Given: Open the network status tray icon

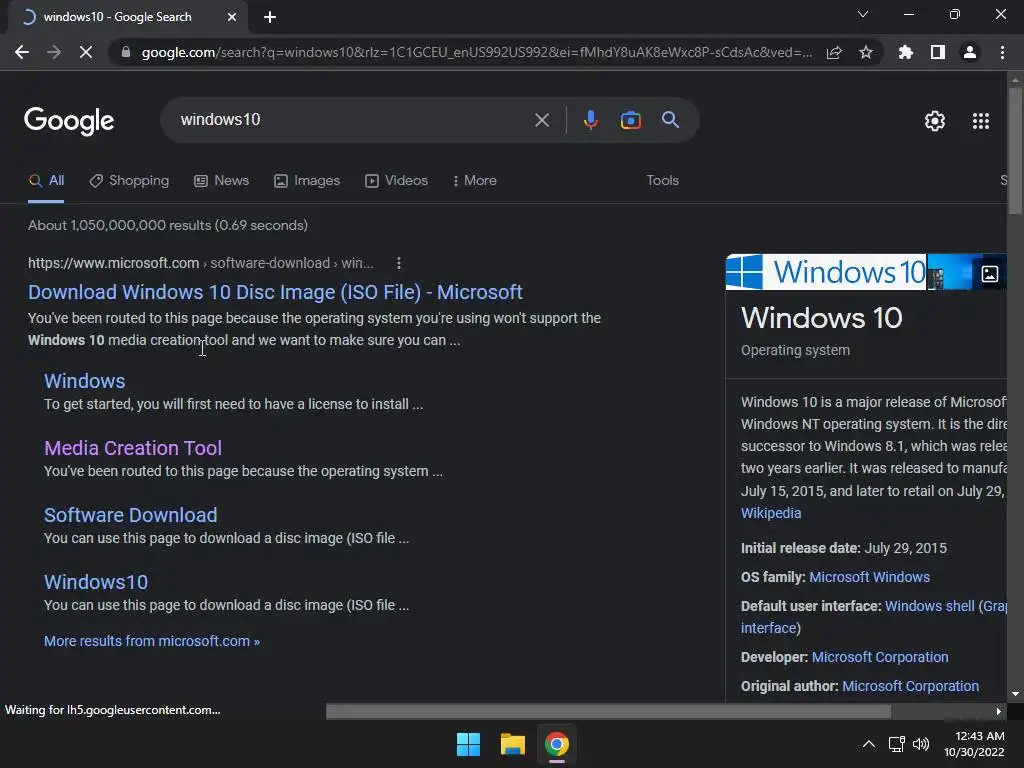Looking at the screenshot, I should (897, 744).
